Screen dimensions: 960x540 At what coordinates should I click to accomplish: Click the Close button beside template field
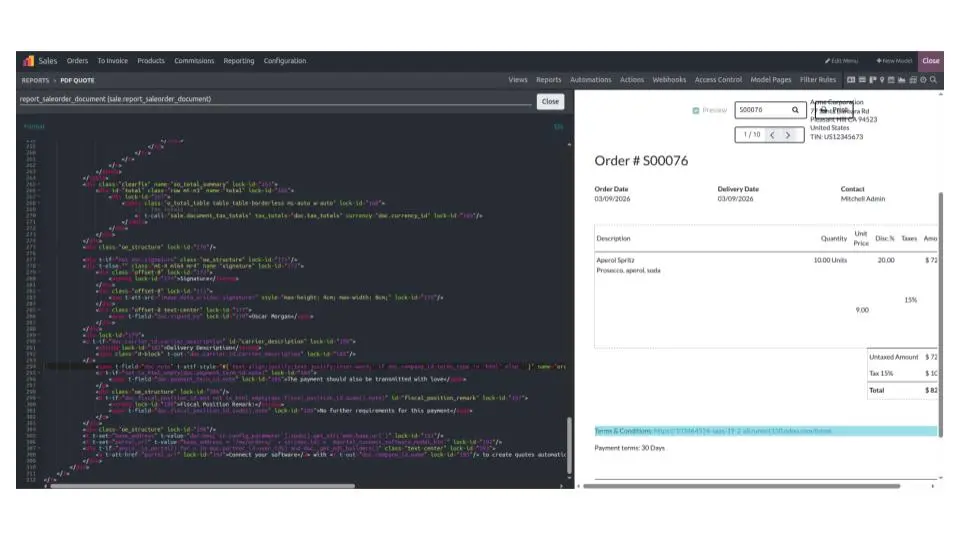[x=550, y=101]
